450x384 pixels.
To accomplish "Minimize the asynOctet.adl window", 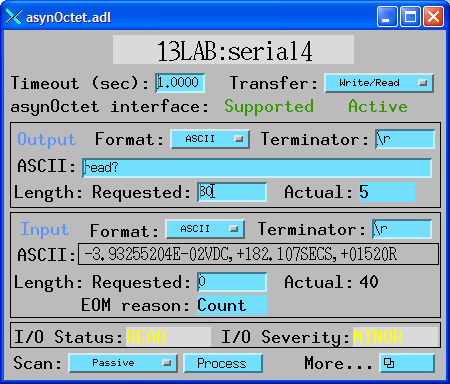I will [387, 16].
